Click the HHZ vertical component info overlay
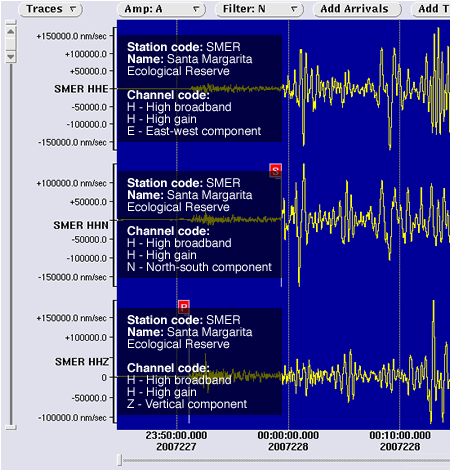Screen dimensions: 450x470 point(200,361)
